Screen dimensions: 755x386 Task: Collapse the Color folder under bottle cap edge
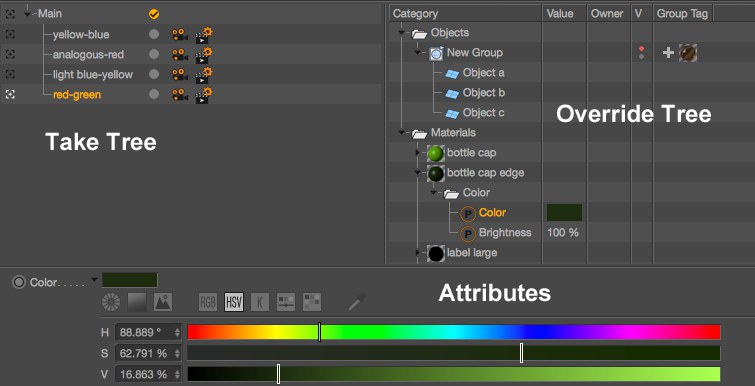(x=434, y=193)
